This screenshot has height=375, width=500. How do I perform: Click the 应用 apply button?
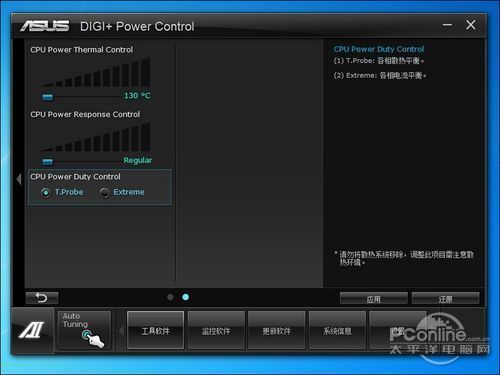[374, 299]
